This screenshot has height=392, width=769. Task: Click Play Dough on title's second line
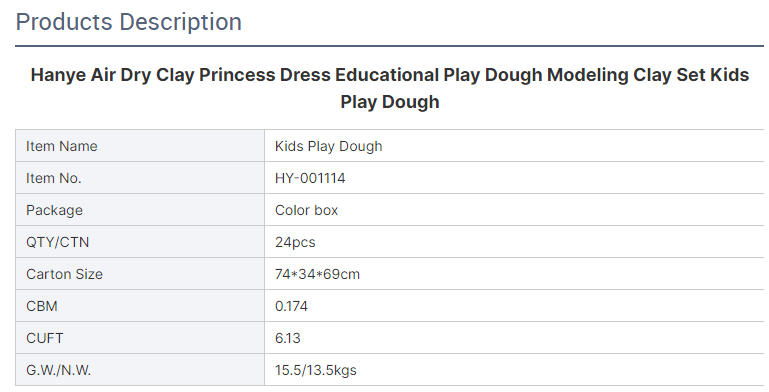tap(390, 102)
